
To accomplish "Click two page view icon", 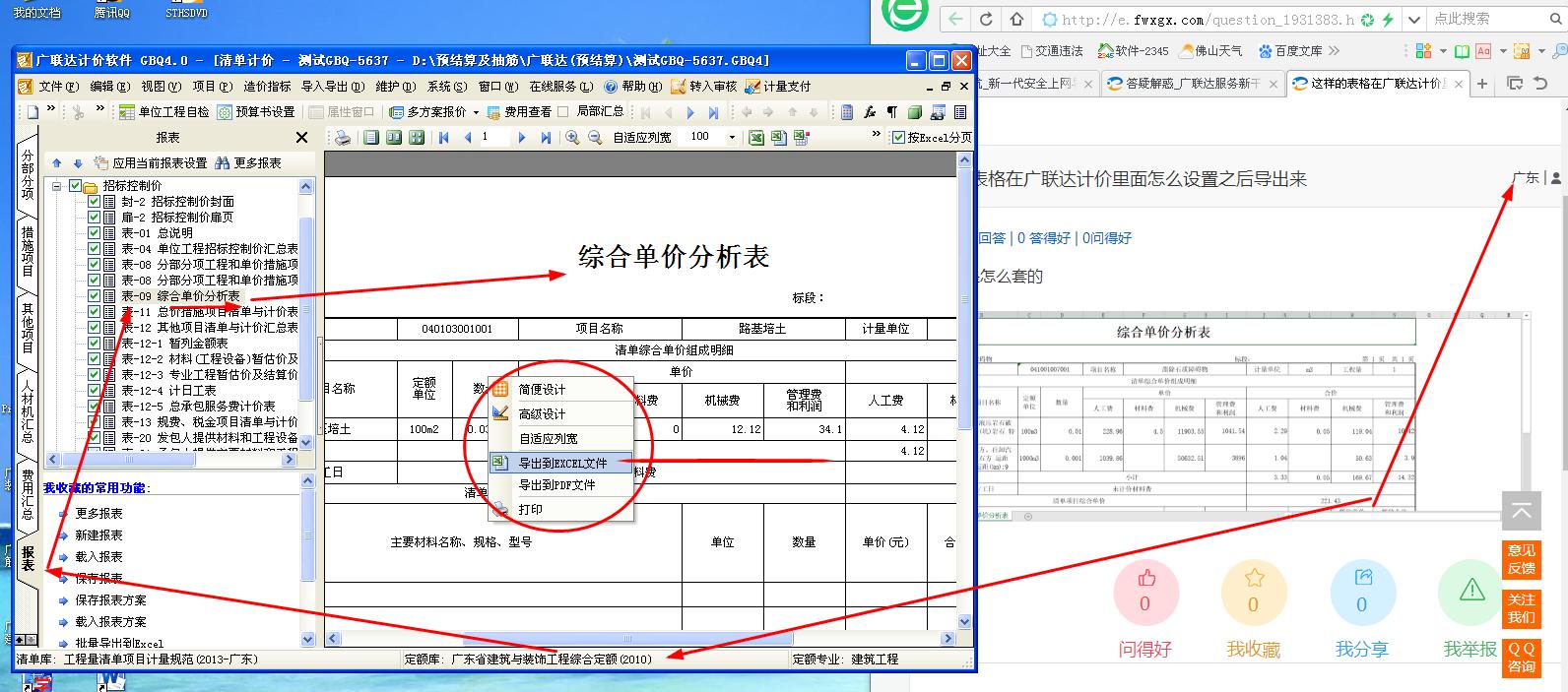I will point(394,138).
